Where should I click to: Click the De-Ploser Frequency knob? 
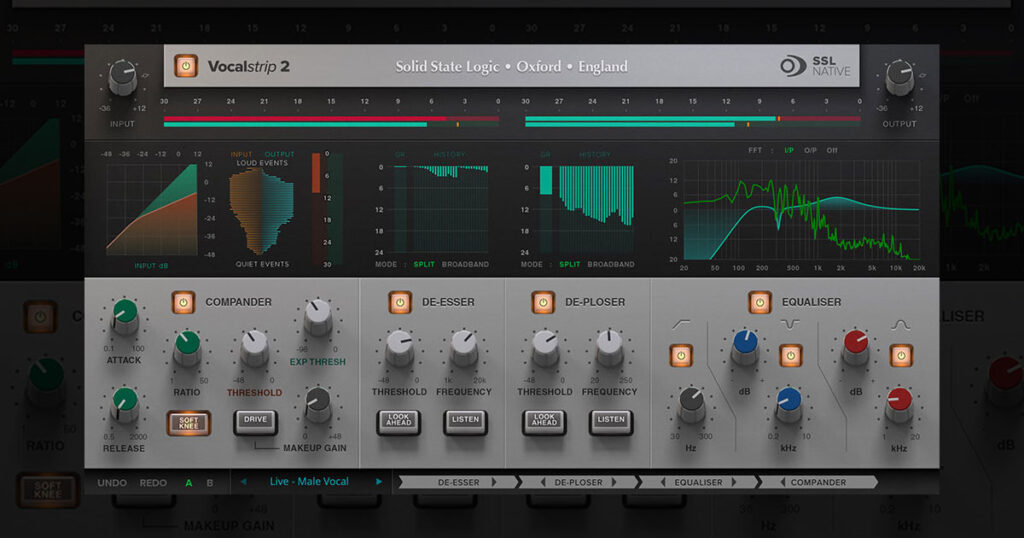coord(609,348)
